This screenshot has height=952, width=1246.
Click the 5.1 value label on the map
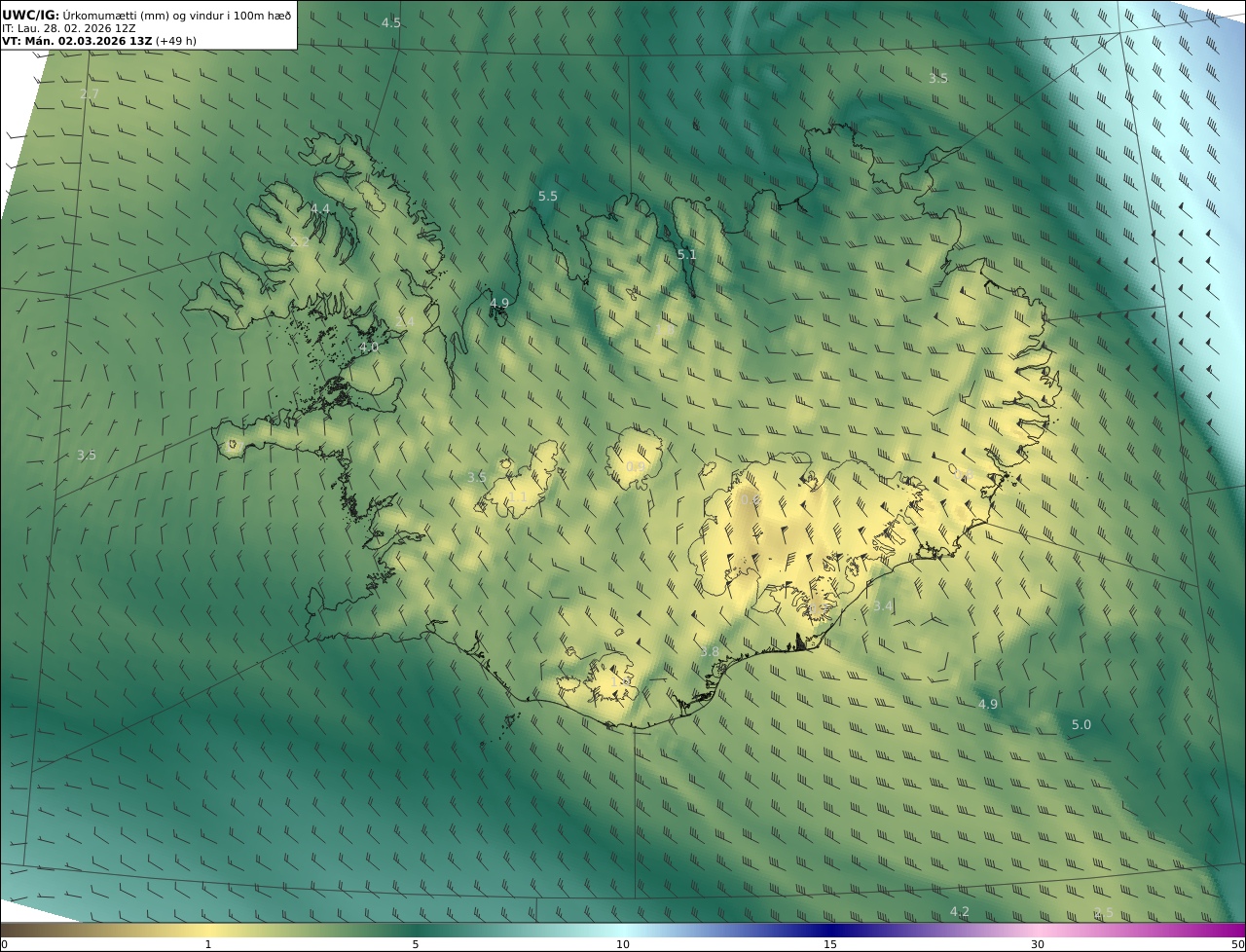click(x=687, y=254)
